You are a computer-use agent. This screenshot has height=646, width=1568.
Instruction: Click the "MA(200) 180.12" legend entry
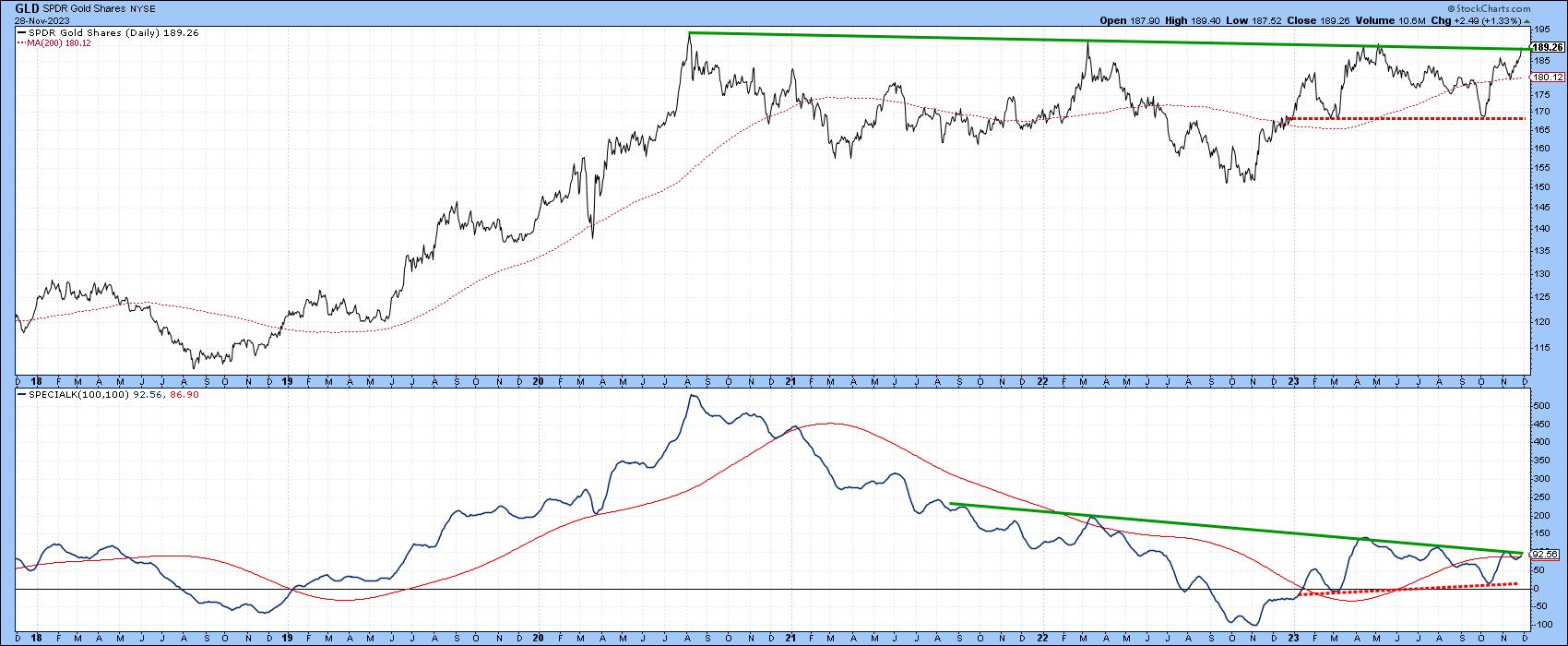click(x=53, y=42)
